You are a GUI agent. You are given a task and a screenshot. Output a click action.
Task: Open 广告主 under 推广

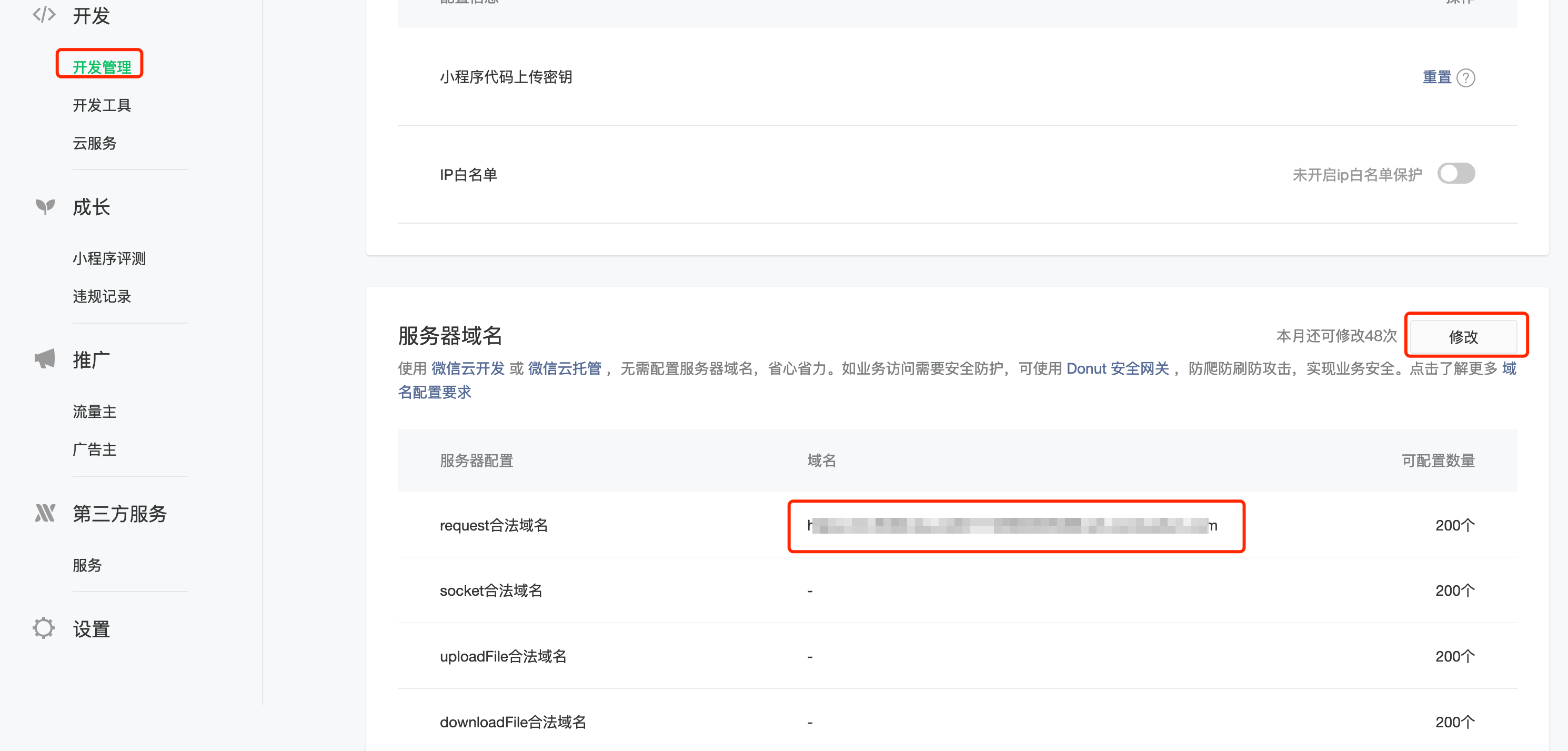(94, 450)
